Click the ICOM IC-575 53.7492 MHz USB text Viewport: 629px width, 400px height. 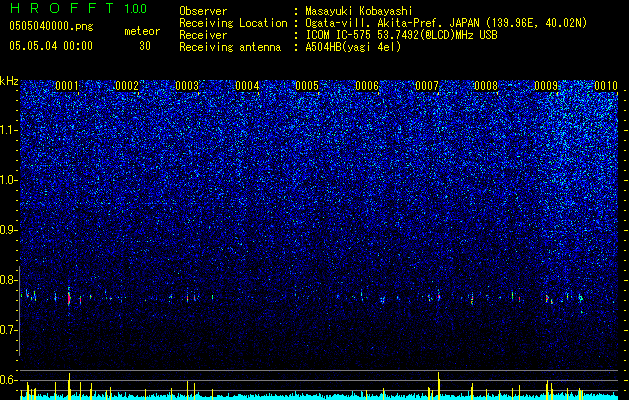401,35
